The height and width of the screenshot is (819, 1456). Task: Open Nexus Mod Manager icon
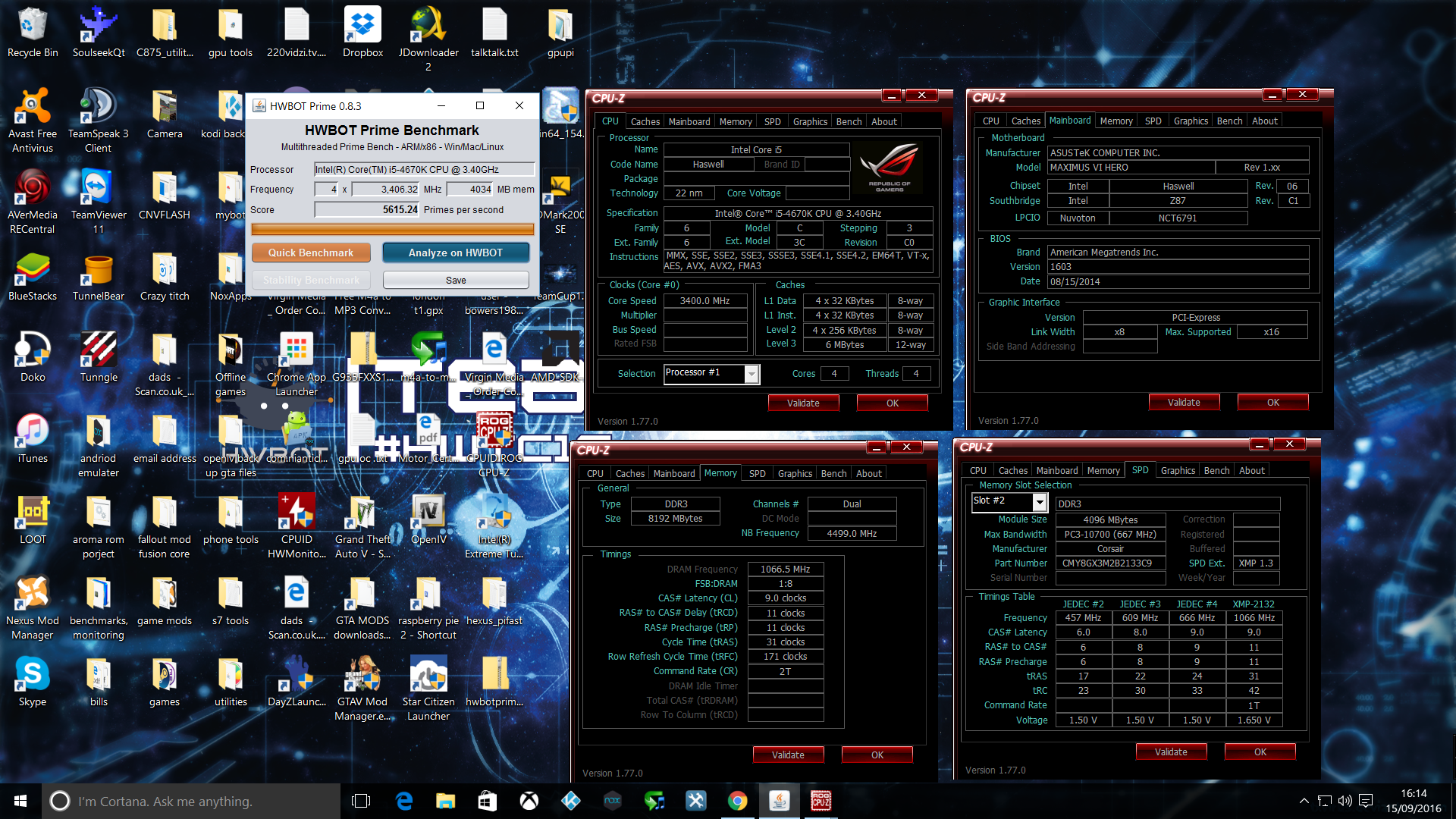pyautogui.click(x=33, y=607)
